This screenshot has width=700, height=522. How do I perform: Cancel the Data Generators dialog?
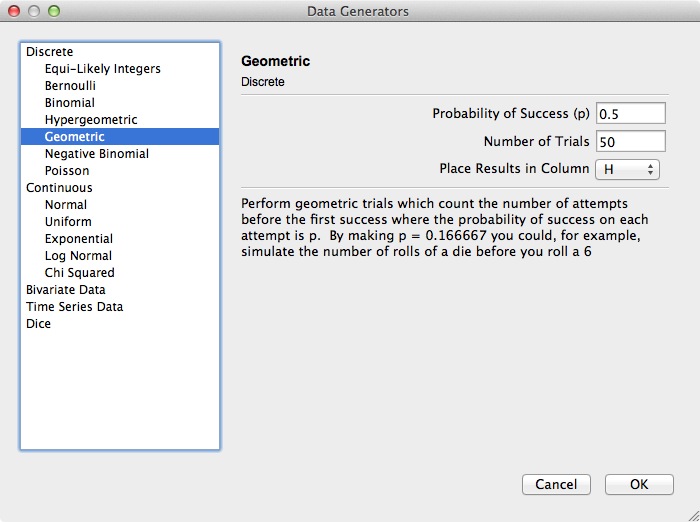pyautogui.click(x=556, y=484)
